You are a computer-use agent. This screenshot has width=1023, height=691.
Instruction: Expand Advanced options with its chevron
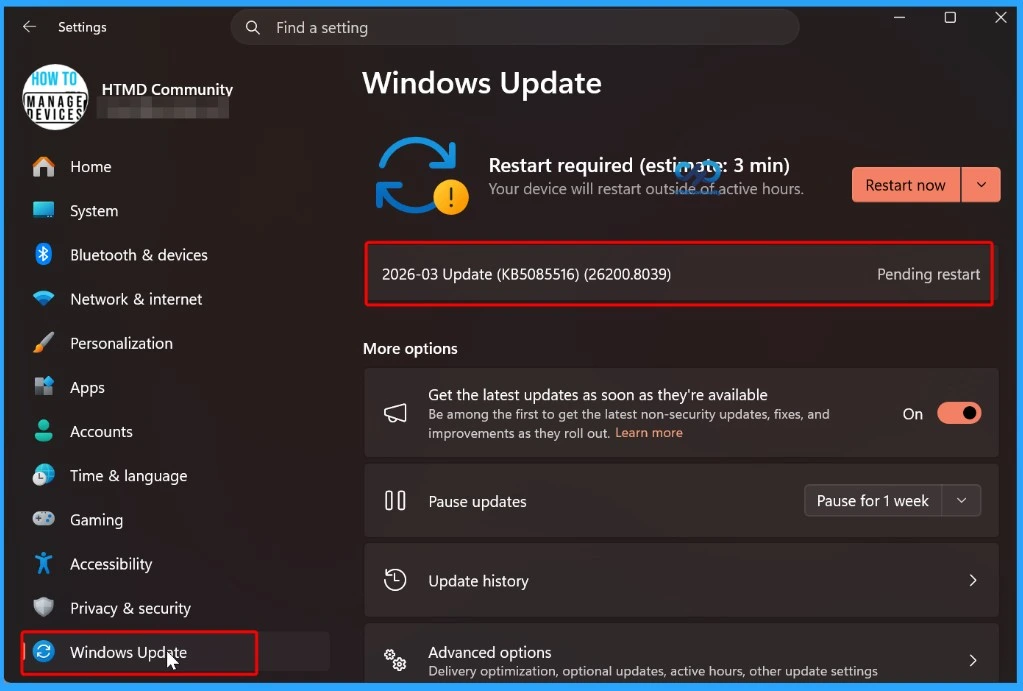click(971, 659)
